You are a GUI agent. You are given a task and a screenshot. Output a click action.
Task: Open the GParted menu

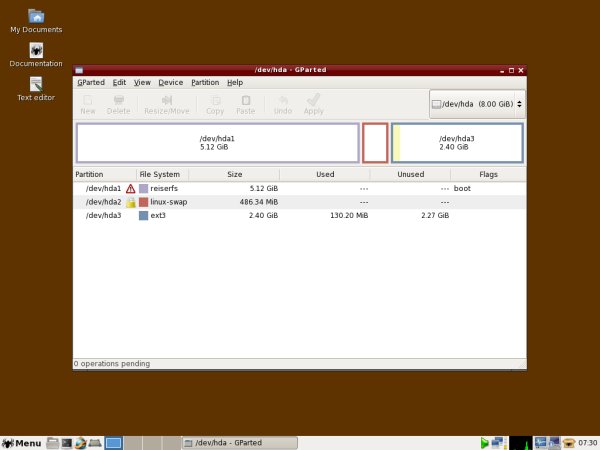[x=91, y=82]
